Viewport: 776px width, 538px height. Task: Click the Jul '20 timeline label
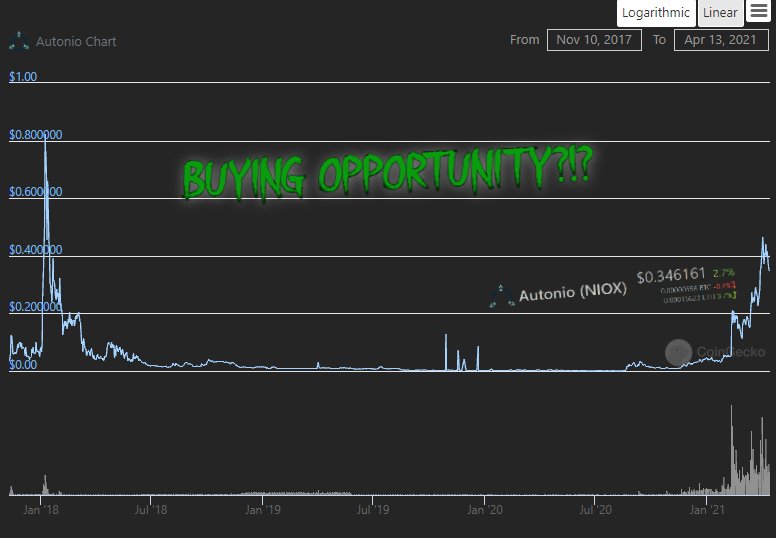pyautogui.click(x=595, y=510)
